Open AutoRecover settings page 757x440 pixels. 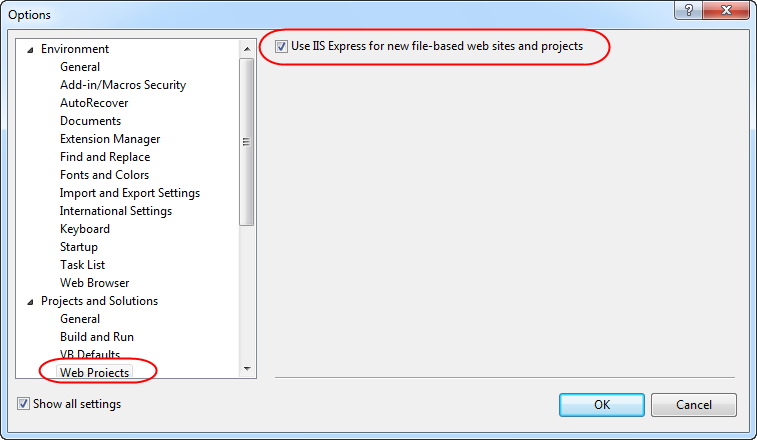(x=92, y=103)
